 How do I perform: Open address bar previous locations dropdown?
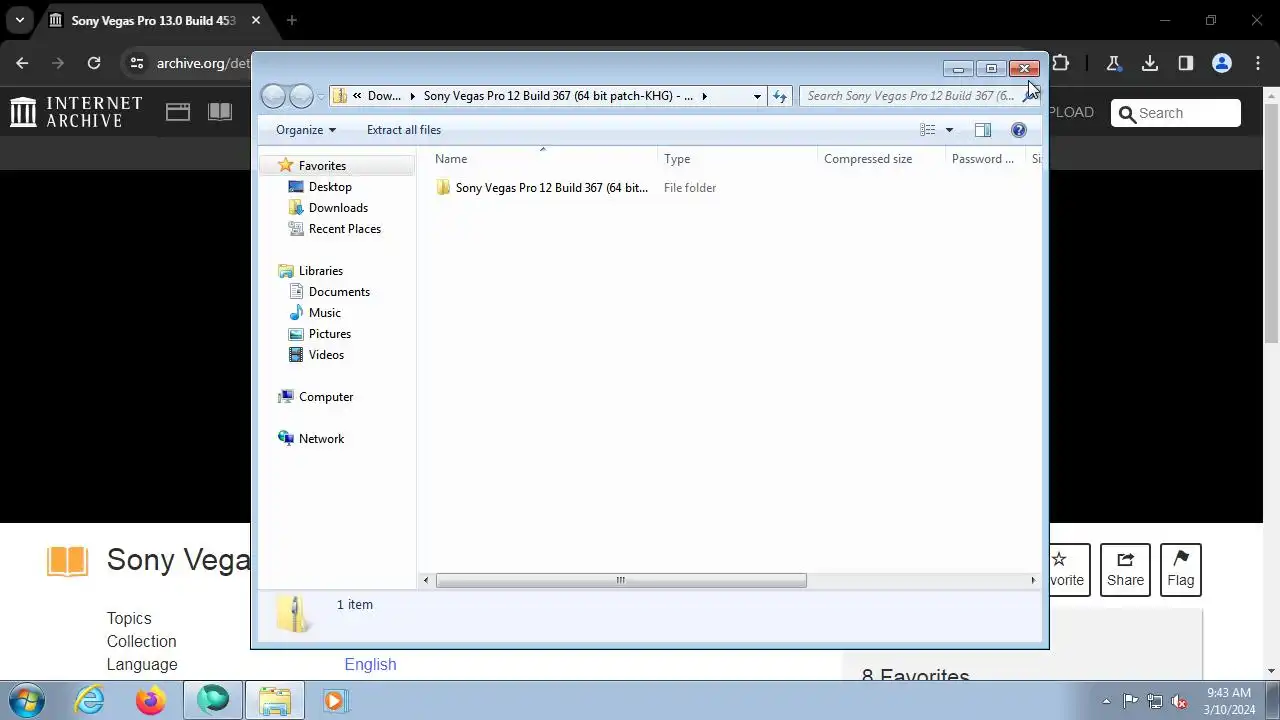757,96
